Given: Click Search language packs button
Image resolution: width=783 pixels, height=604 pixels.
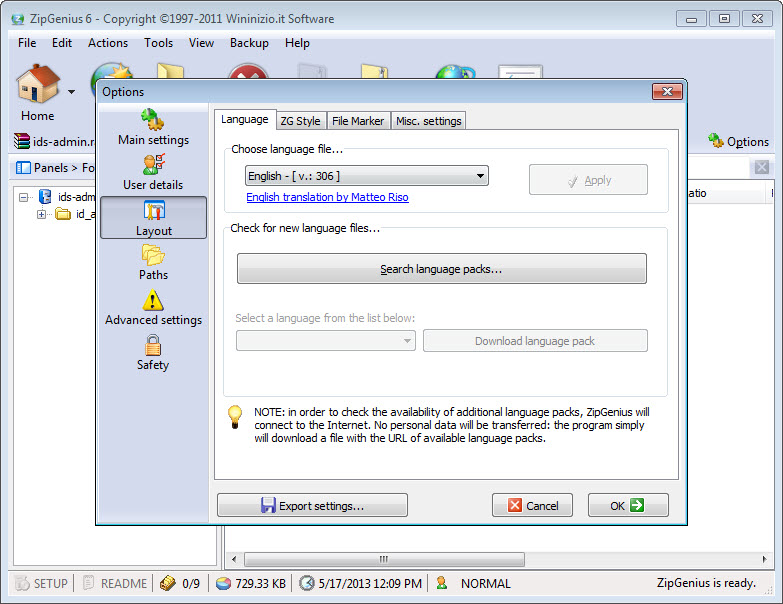Looking at the screenshot, I should pos(441,269).
